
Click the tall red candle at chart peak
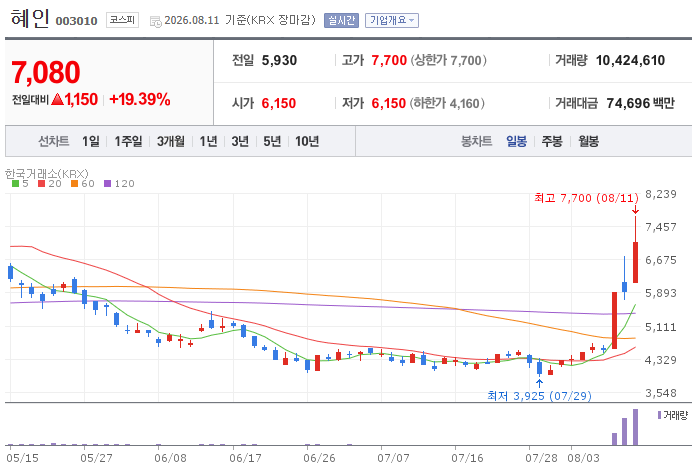636,262
